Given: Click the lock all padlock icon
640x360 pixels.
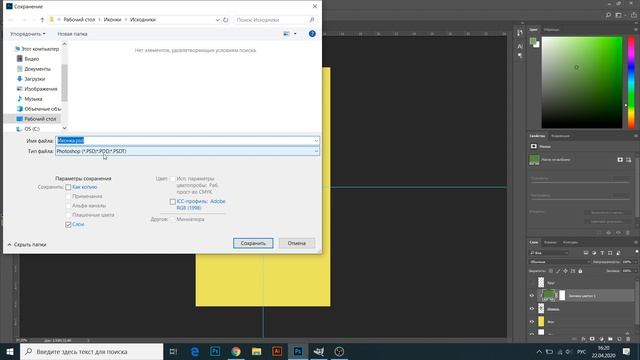Looking at the screenshot, I should pos(580,271).
